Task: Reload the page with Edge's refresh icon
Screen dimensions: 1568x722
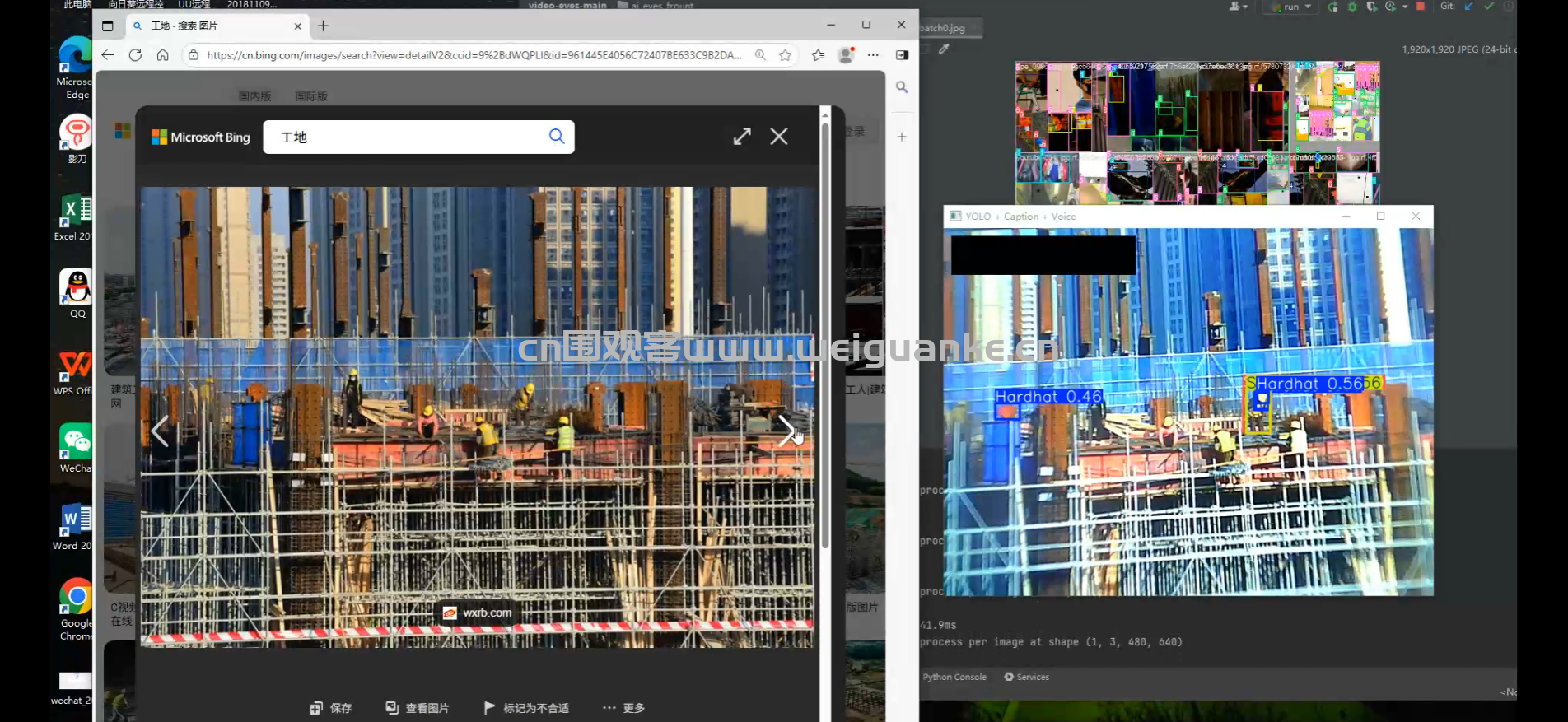Action: (135, 55)
